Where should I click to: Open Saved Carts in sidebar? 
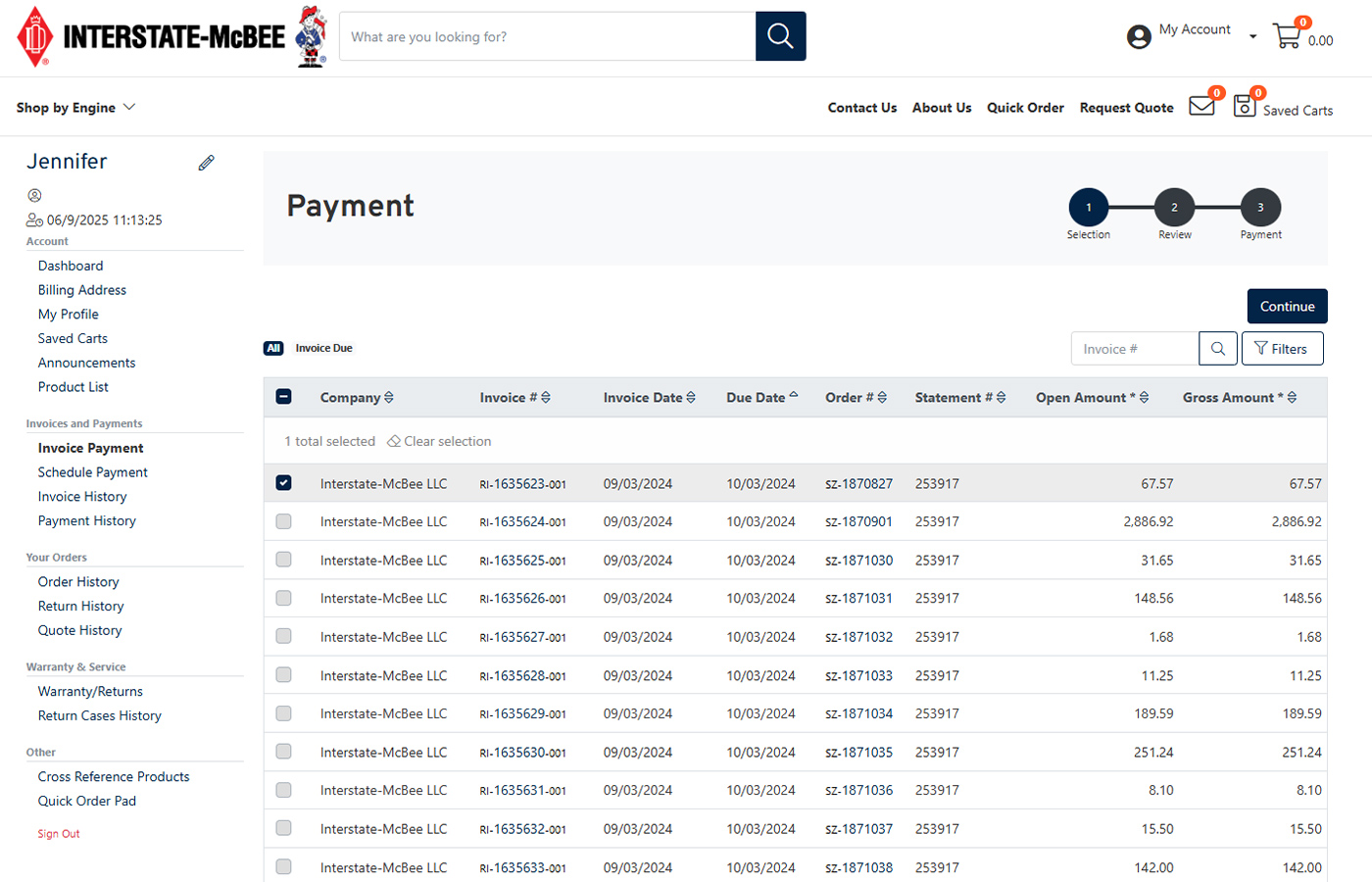click(73, 339)
